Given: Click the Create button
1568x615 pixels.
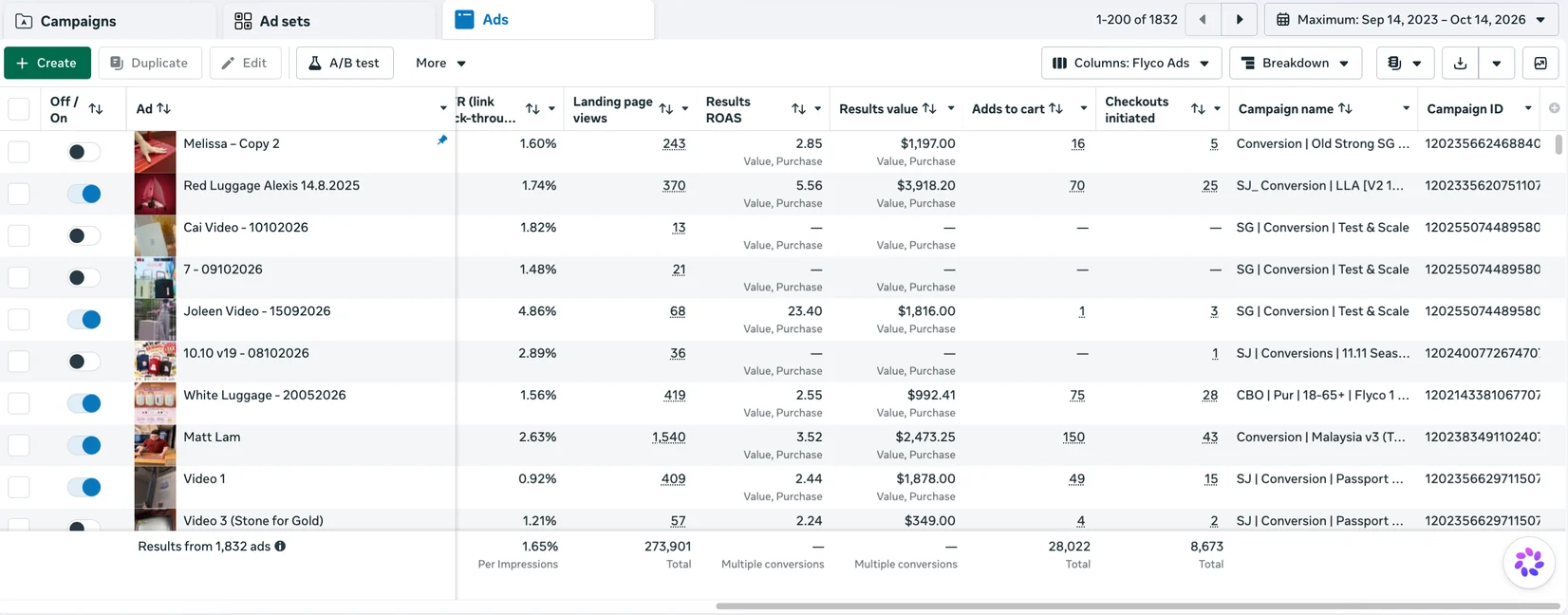Looking at the screenshot, I should point(47,63).
